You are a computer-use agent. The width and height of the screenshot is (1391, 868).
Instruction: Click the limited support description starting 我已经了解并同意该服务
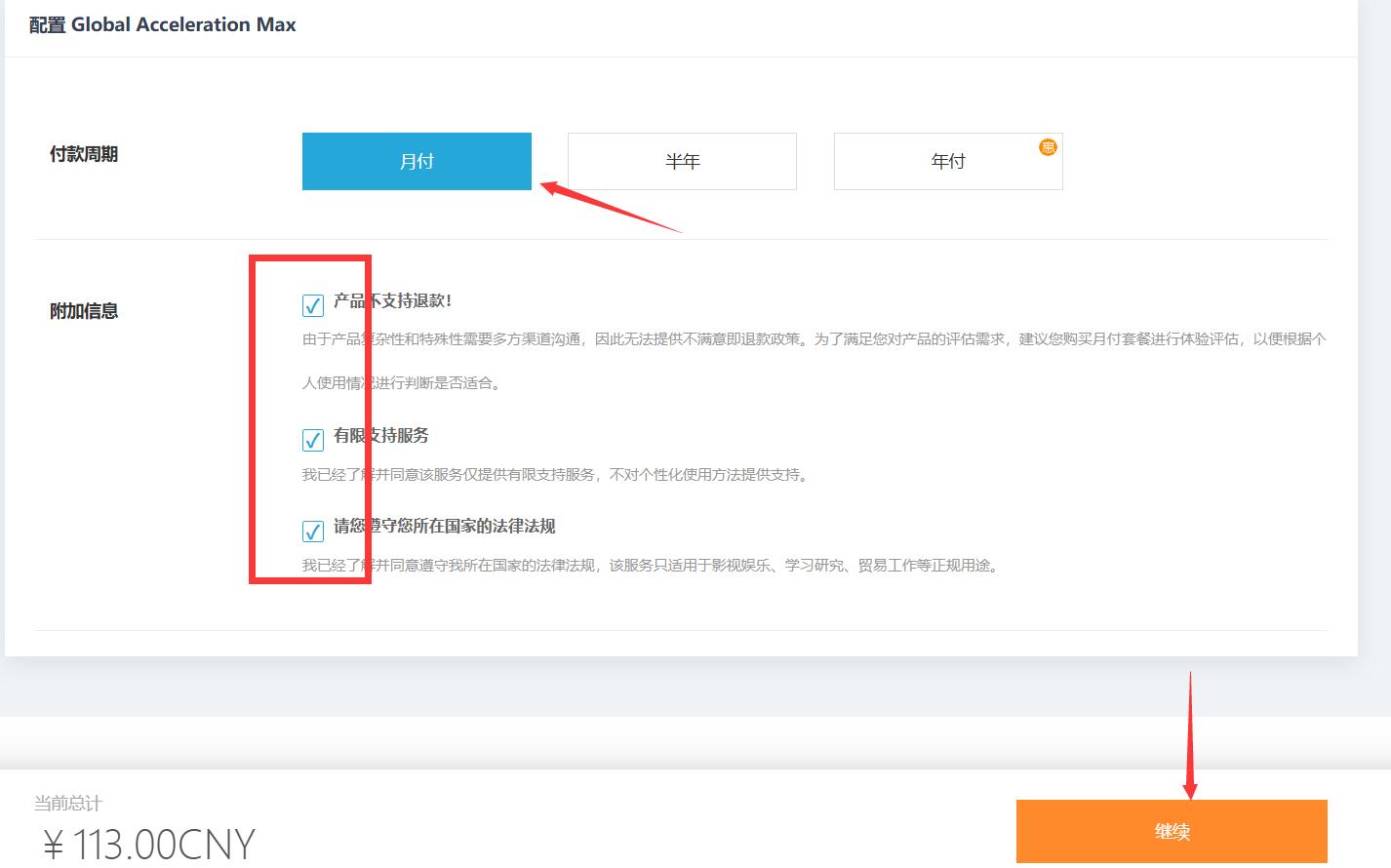[x=555, y=475]
